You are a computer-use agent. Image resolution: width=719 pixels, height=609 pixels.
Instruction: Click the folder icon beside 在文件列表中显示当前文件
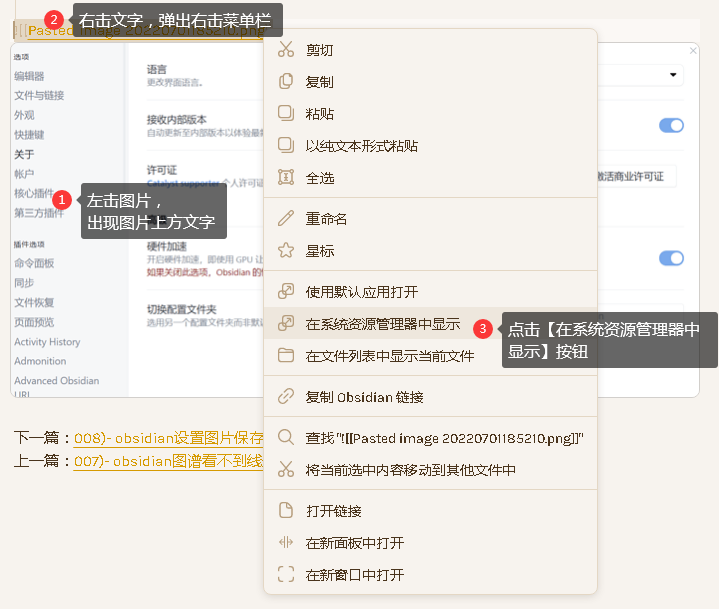coord(286,355)
